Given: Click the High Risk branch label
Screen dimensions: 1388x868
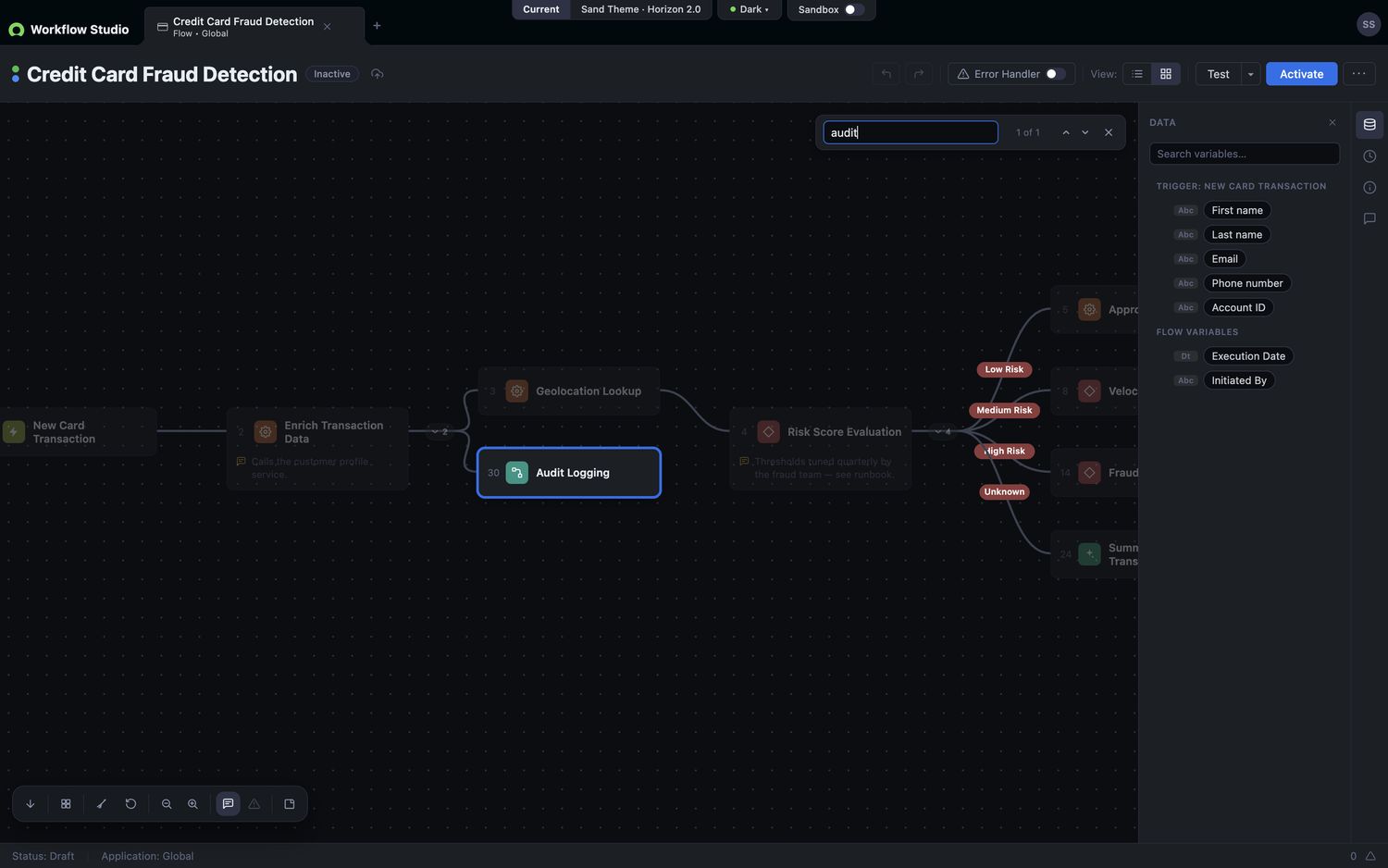Looking at the screenshot, I should click(1004, 451).
